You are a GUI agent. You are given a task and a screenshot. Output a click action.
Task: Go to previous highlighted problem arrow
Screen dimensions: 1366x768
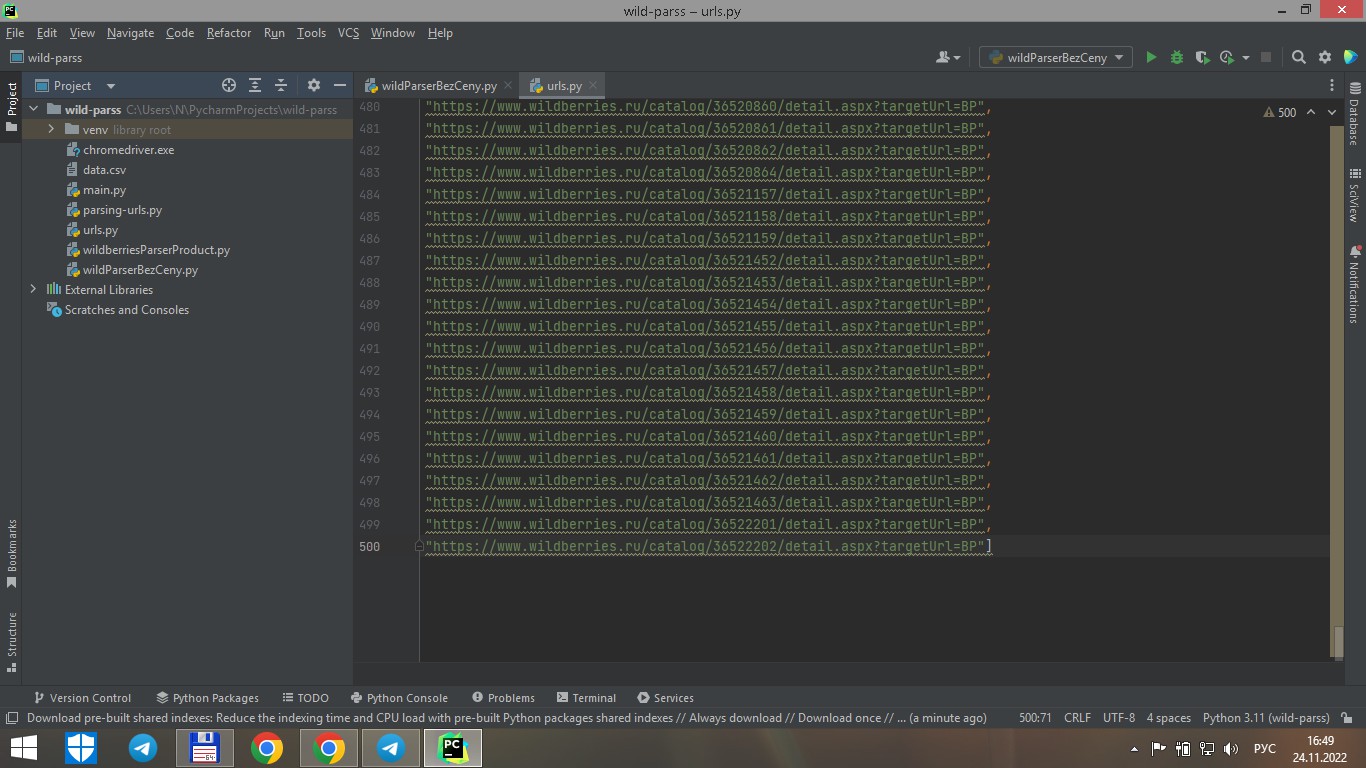[x=1311, y=112]
